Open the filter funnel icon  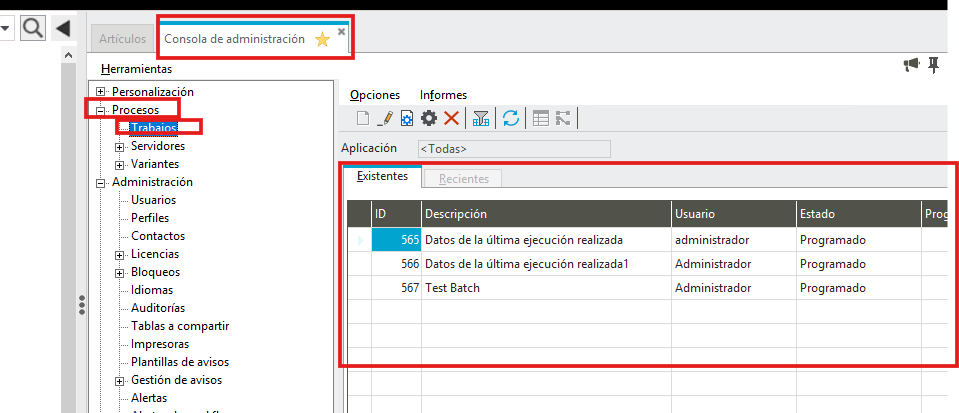click(x=481, y=118)
